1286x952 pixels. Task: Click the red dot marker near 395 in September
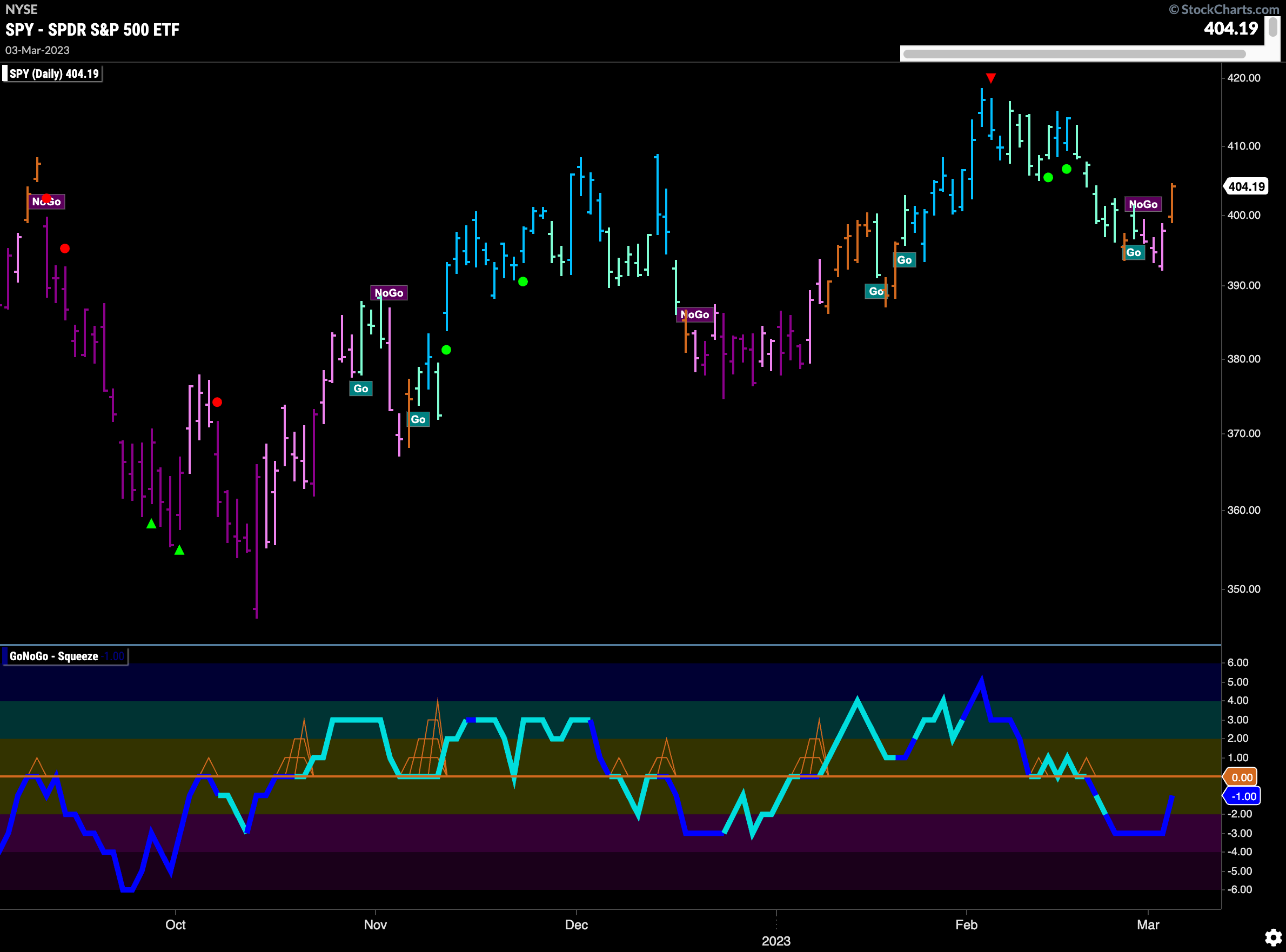64,249
